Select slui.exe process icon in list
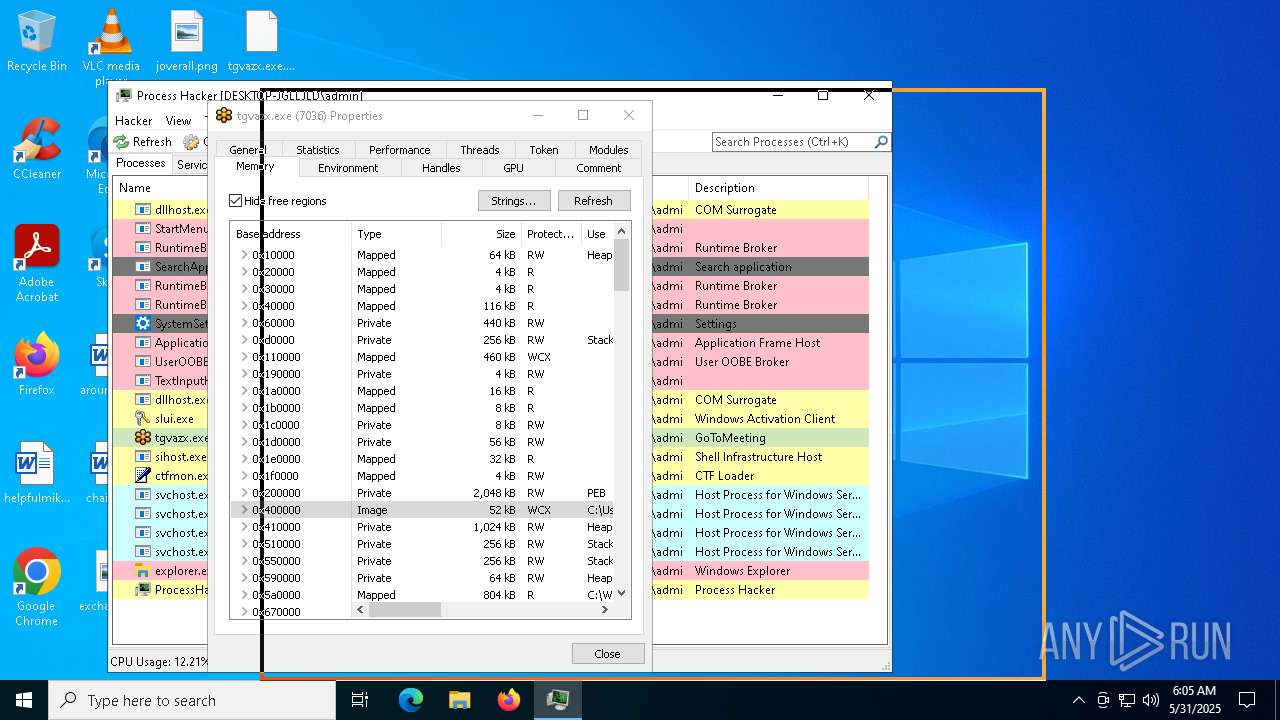Screen dimensions: 1280x720 143,419
